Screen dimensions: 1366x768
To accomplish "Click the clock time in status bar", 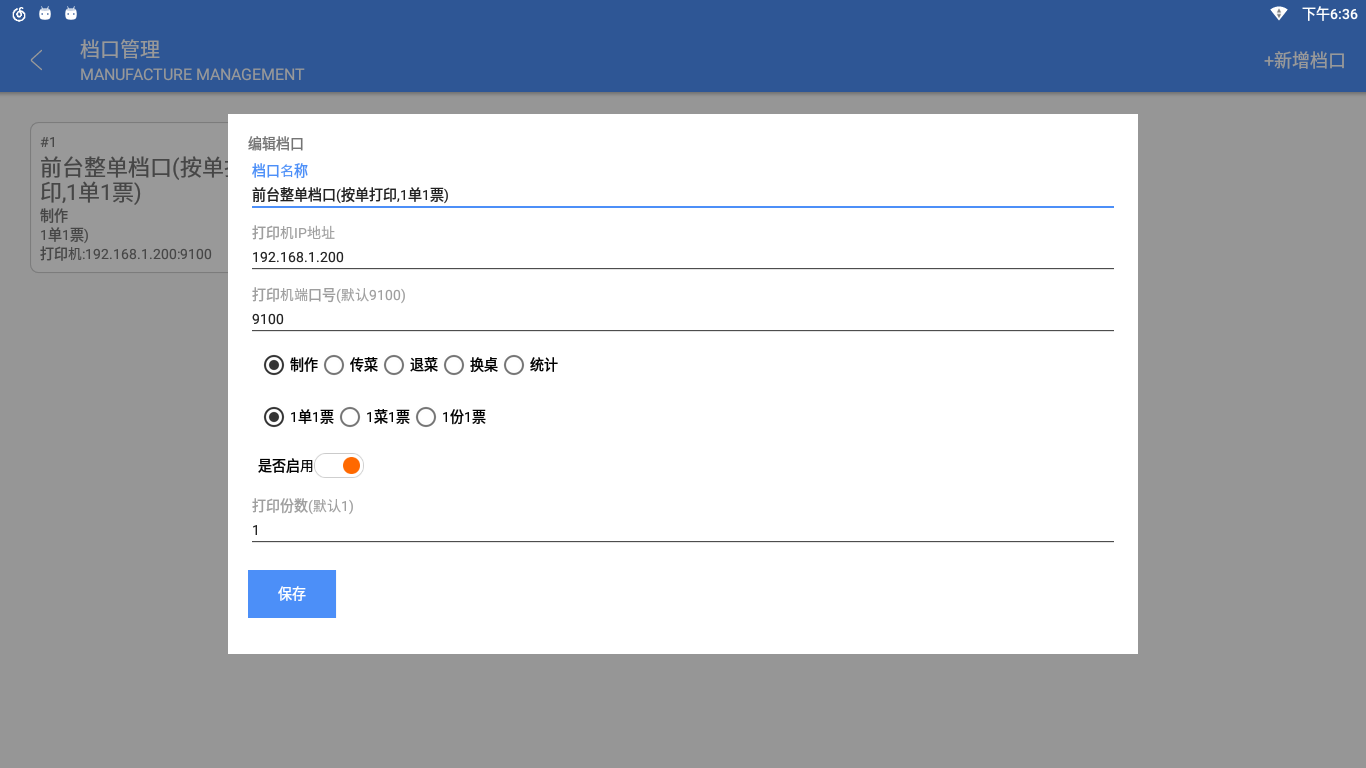I will [1329, 14].
